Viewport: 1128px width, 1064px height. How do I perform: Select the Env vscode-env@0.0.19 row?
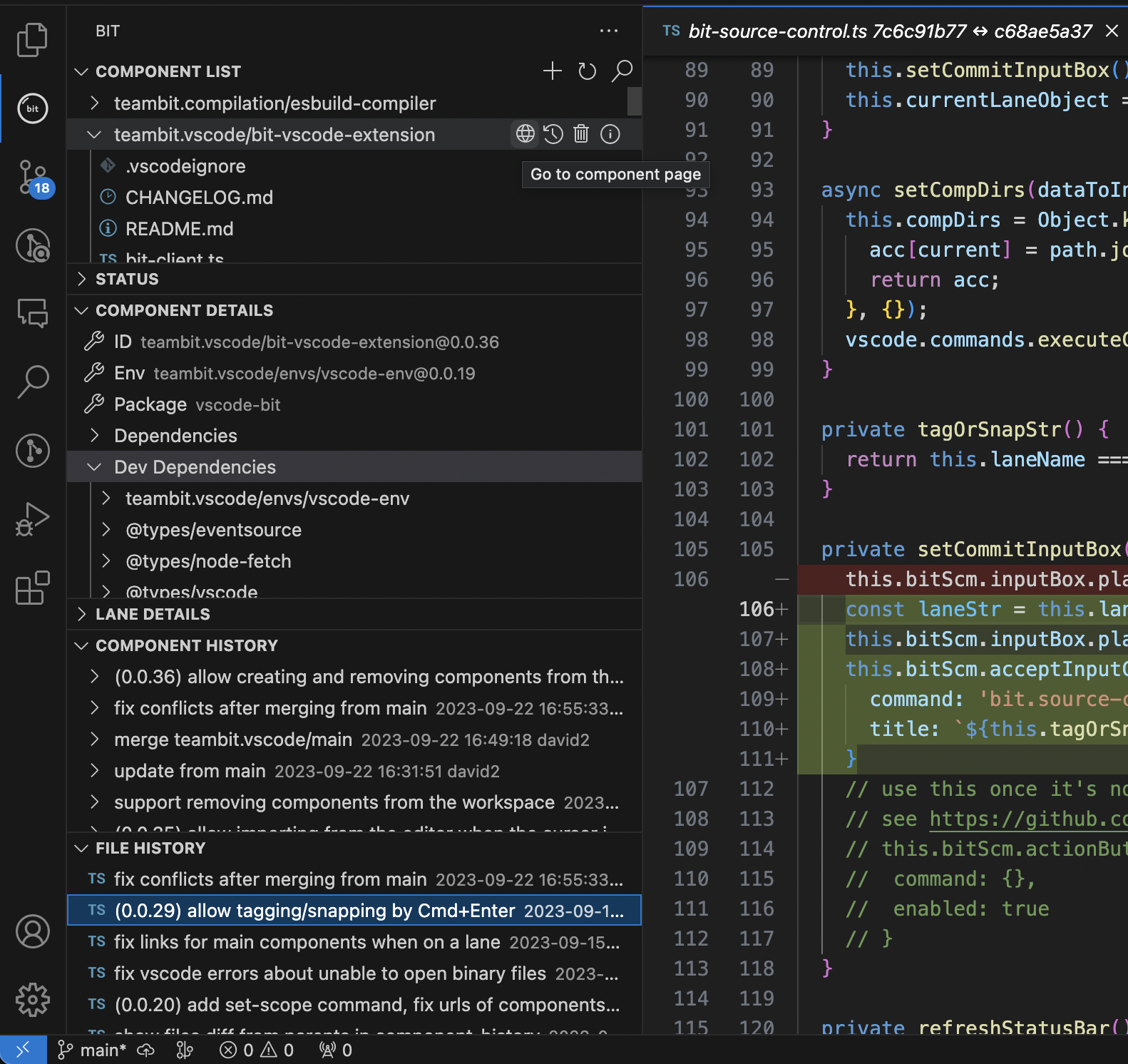coord(354,373)
